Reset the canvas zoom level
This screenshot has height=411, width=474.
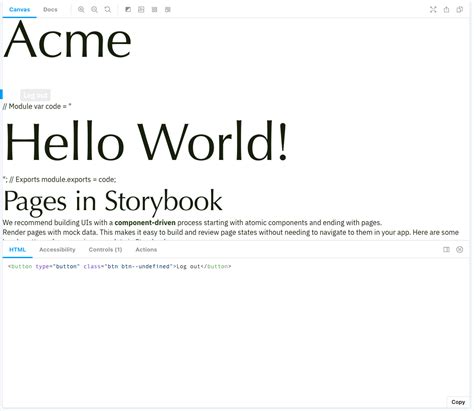[108, 10]
